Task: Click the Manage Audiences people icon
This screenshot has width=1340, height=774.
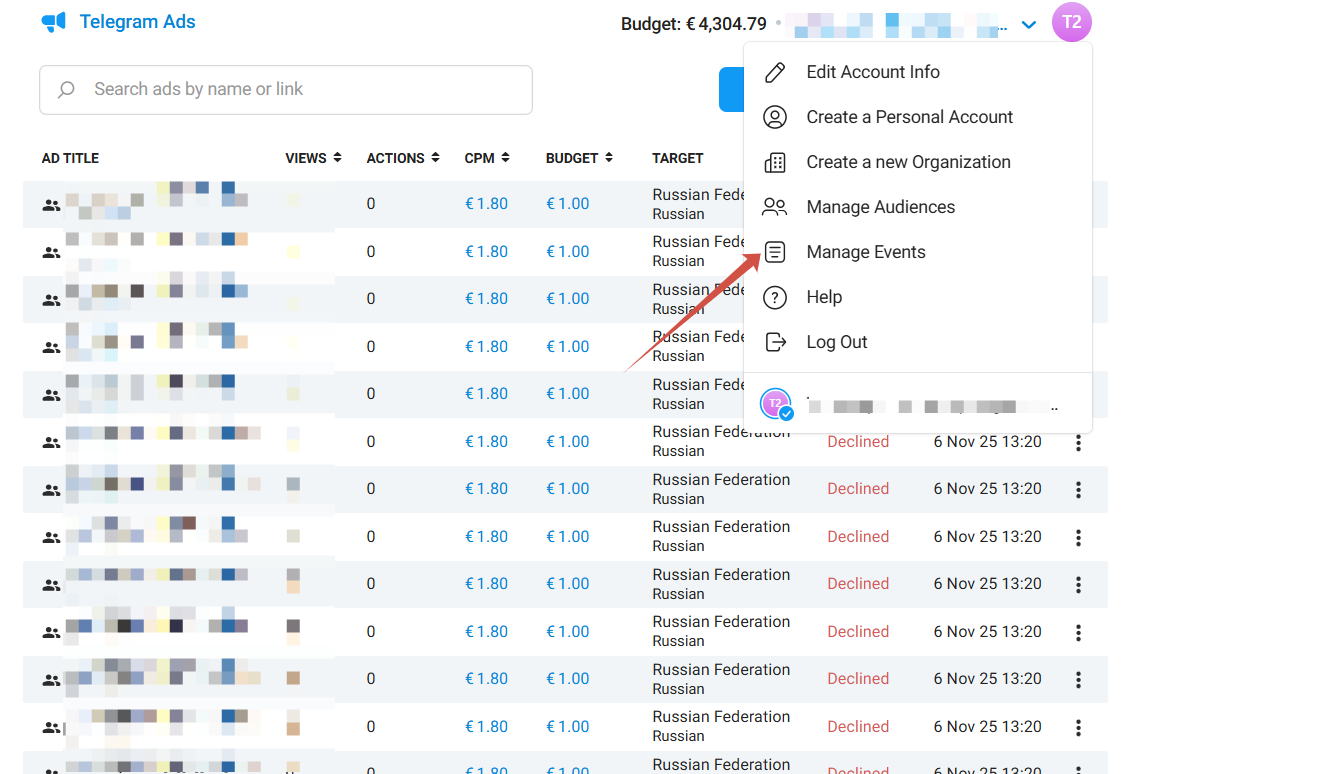Action: coord(775,207)
